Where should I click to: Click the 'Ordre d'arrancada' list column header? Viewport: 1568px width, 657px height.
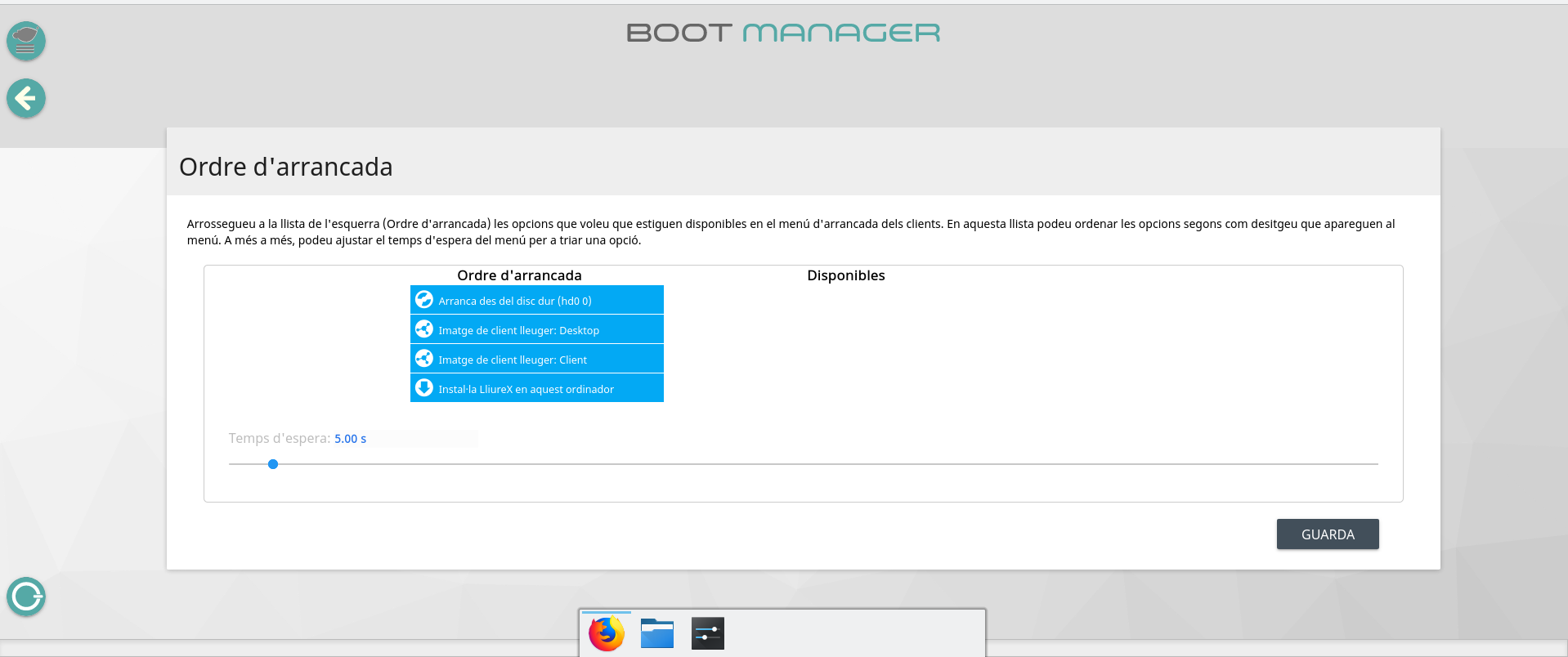click(x=519, y=275)
